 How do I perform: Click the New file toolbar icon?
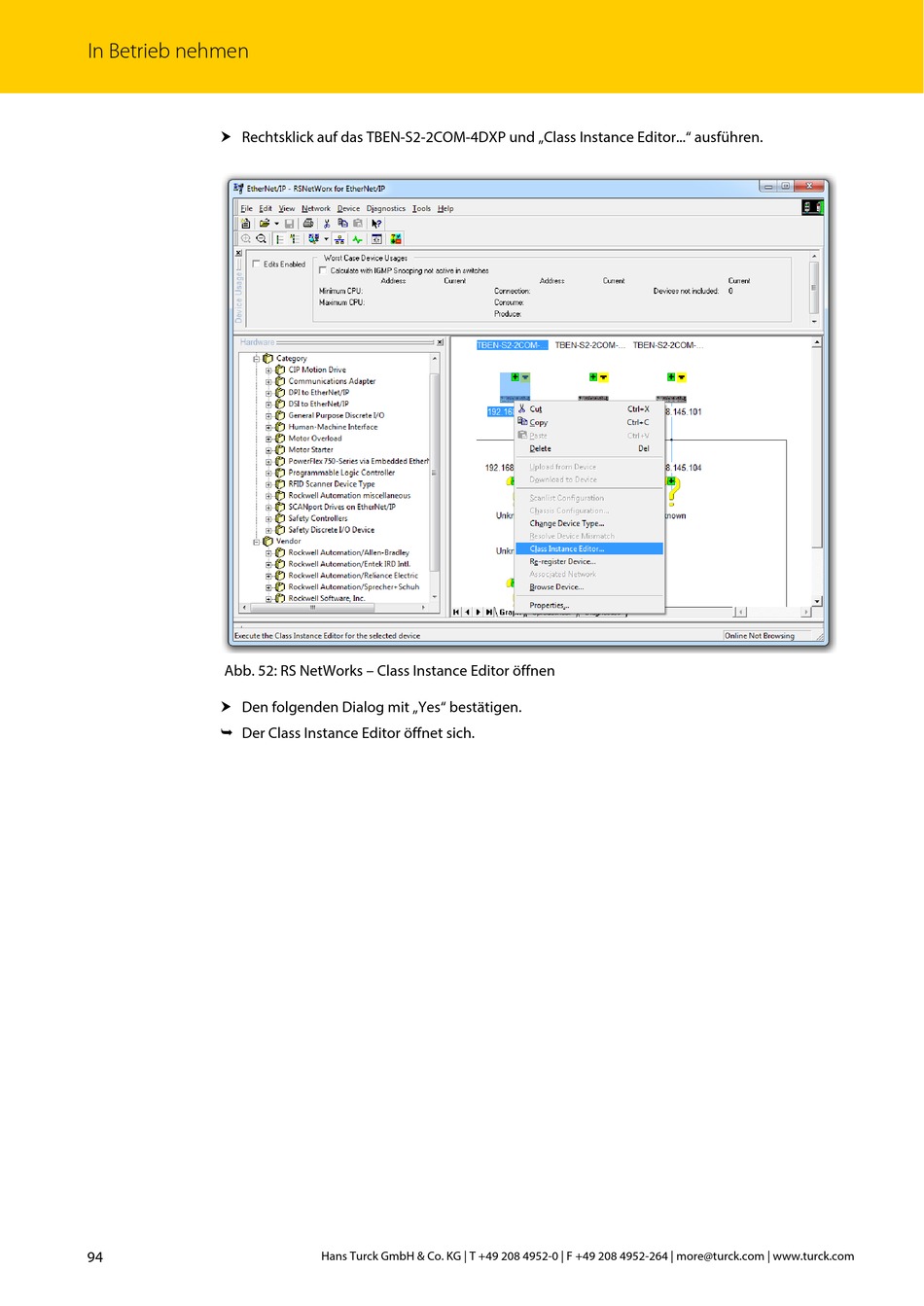click(246, 224)
